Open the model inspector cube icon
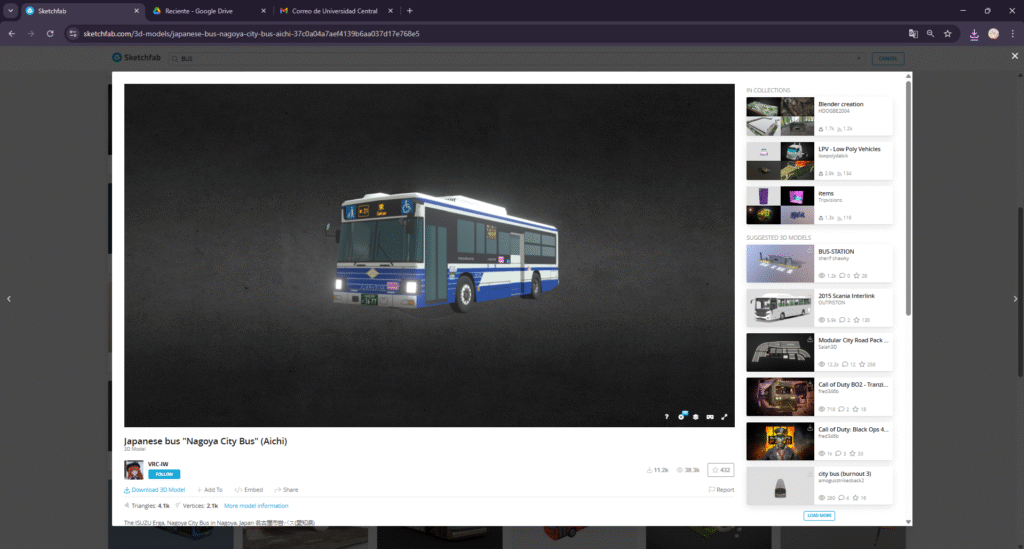The width and height of the screenshot is (1024, 549). [x=695, y=416]
